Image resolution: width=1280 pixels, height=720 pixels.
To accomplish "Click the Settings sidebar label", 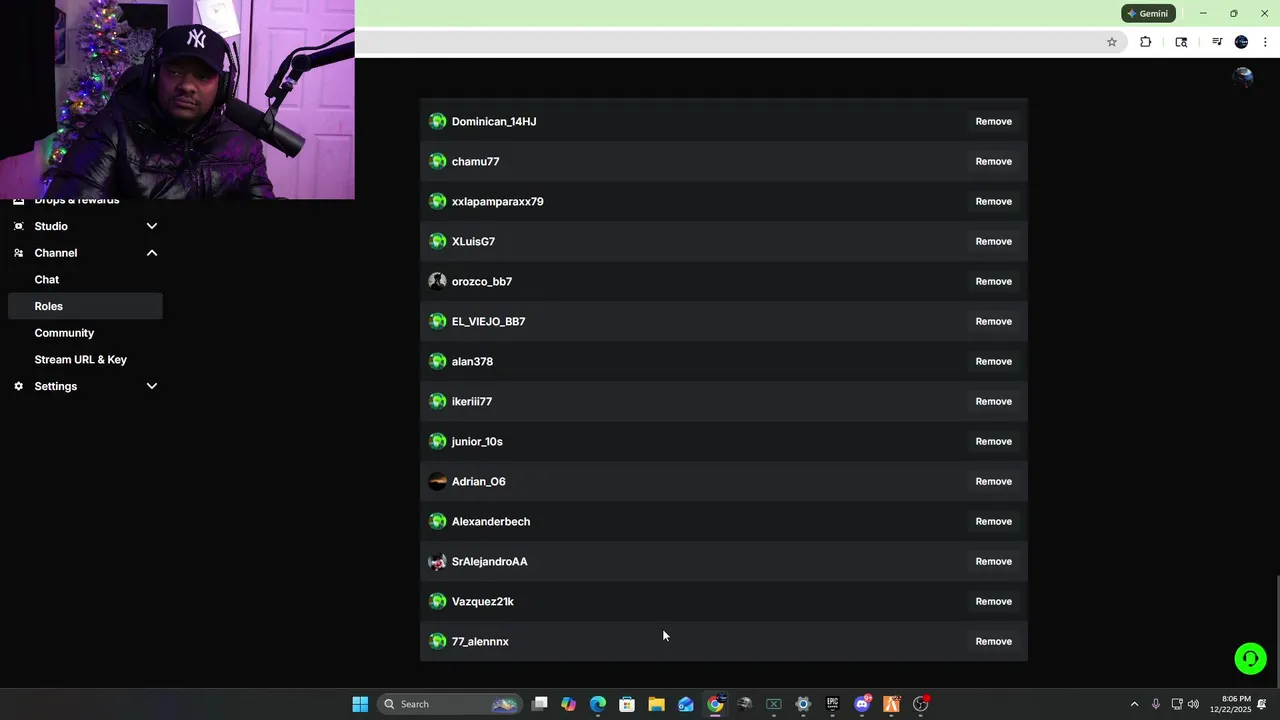I will coord(56,386).
